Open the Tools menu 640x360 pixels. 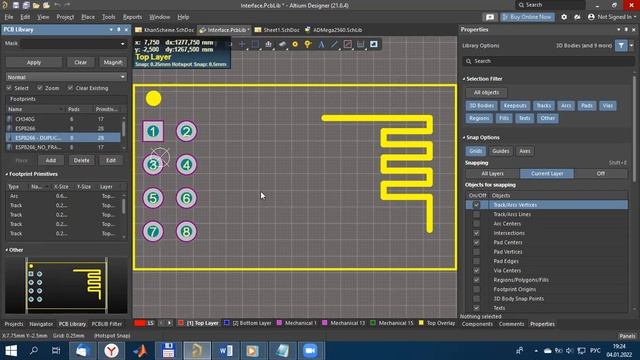tap(109, 17)
